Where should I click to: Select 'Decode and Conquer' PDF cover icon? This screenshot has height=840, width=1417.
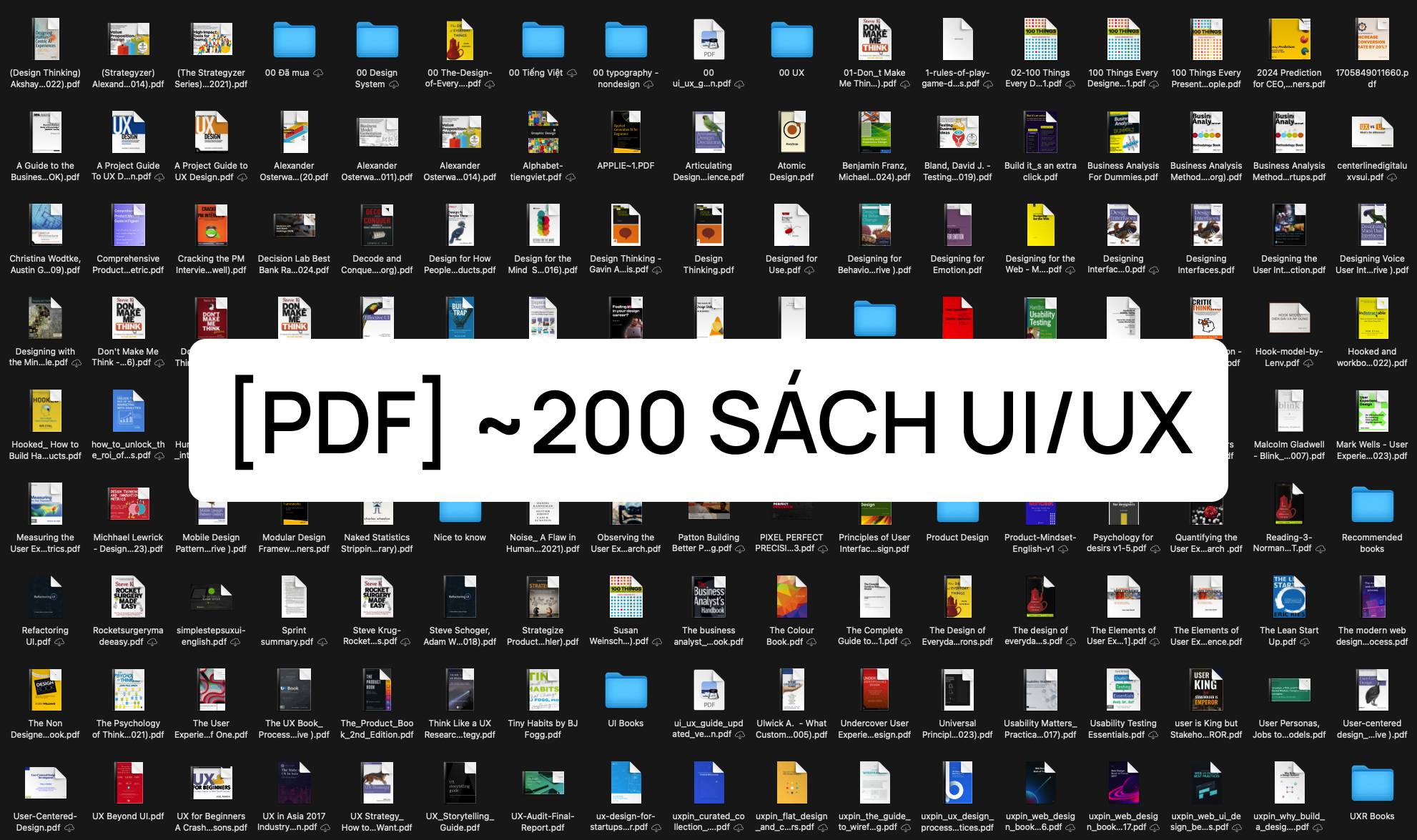[x=377, y=225]
